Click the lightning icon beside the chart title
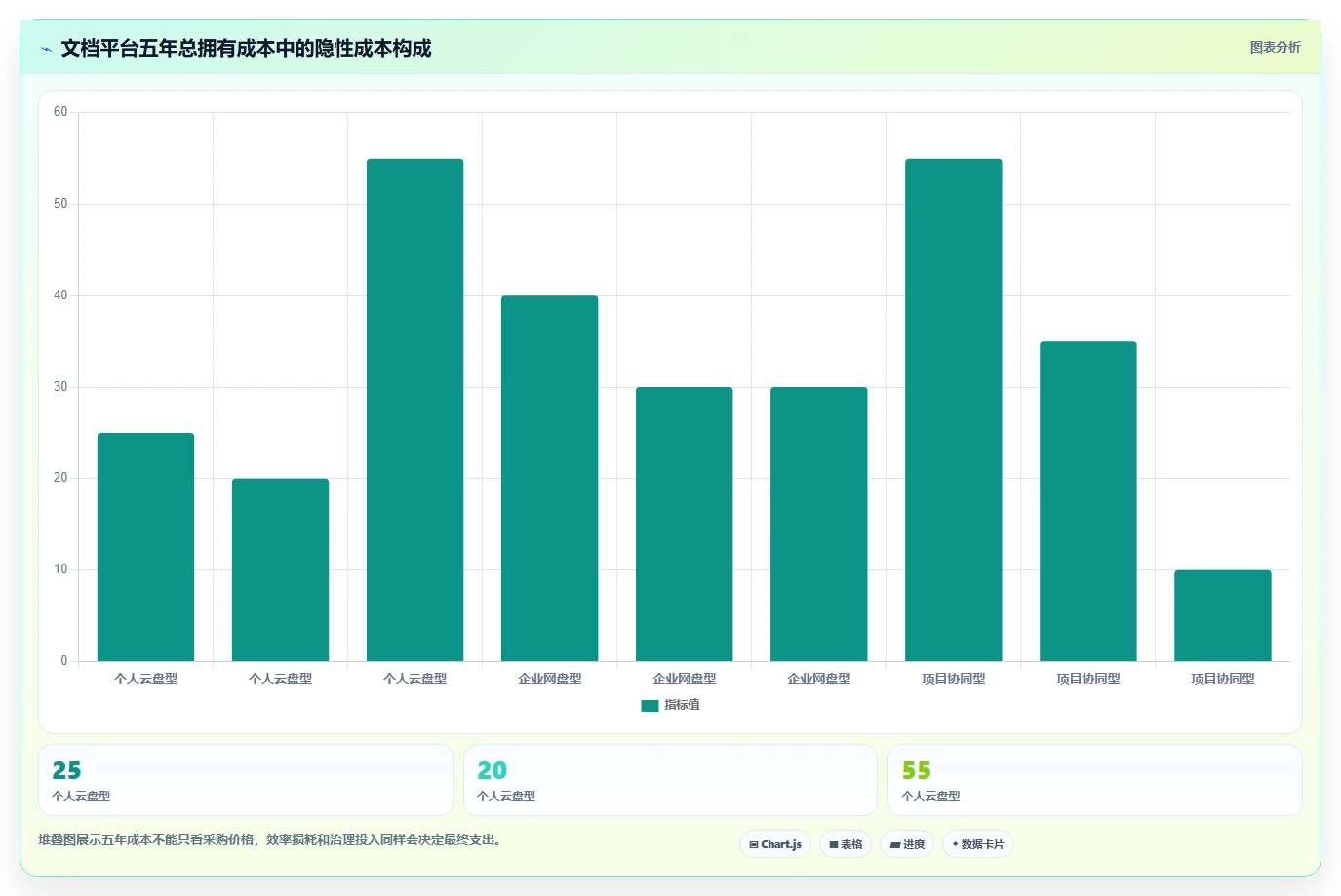 46,49
